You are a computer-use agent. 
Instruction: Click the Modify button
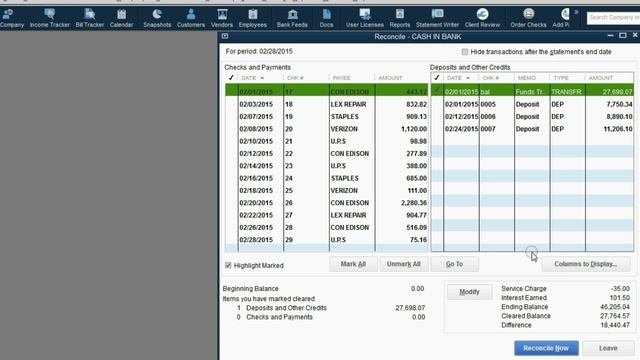click(x=469, y=292)
